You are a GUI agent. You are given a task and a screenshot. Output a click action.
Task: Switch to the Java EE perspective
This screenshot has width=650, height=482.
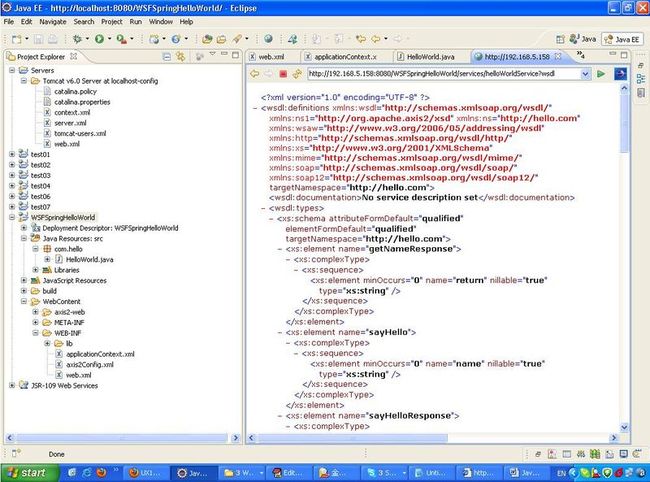(622, 39)
